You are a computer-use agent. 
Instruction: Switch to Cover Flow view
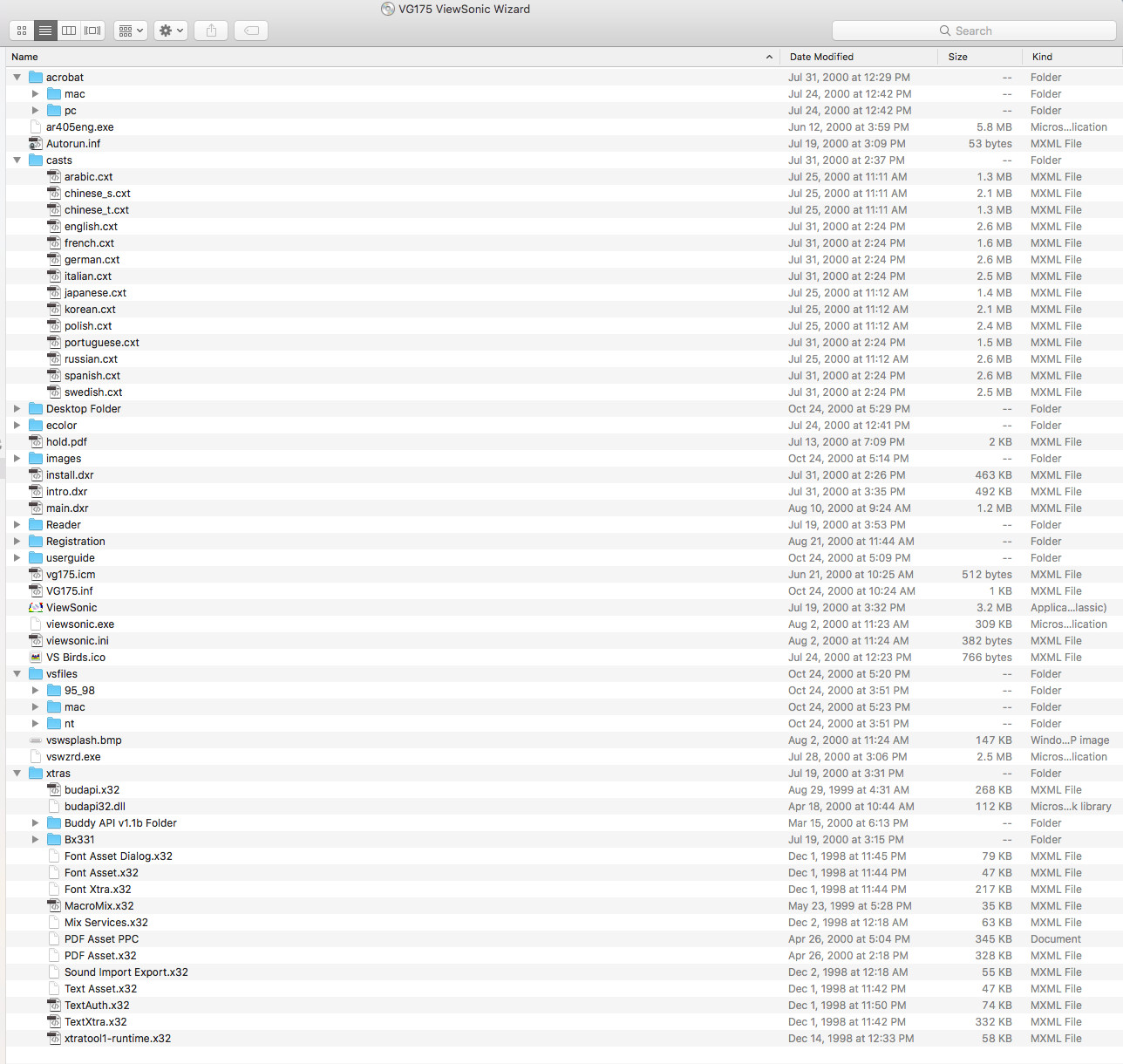tap(92, 31)
